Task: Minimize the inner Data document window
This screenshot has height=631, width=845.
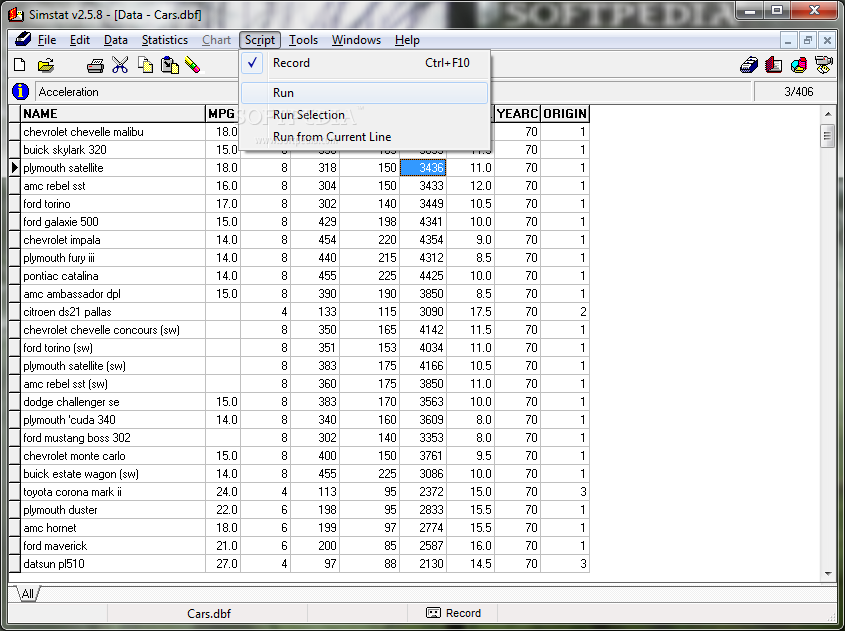Action: 788,40
